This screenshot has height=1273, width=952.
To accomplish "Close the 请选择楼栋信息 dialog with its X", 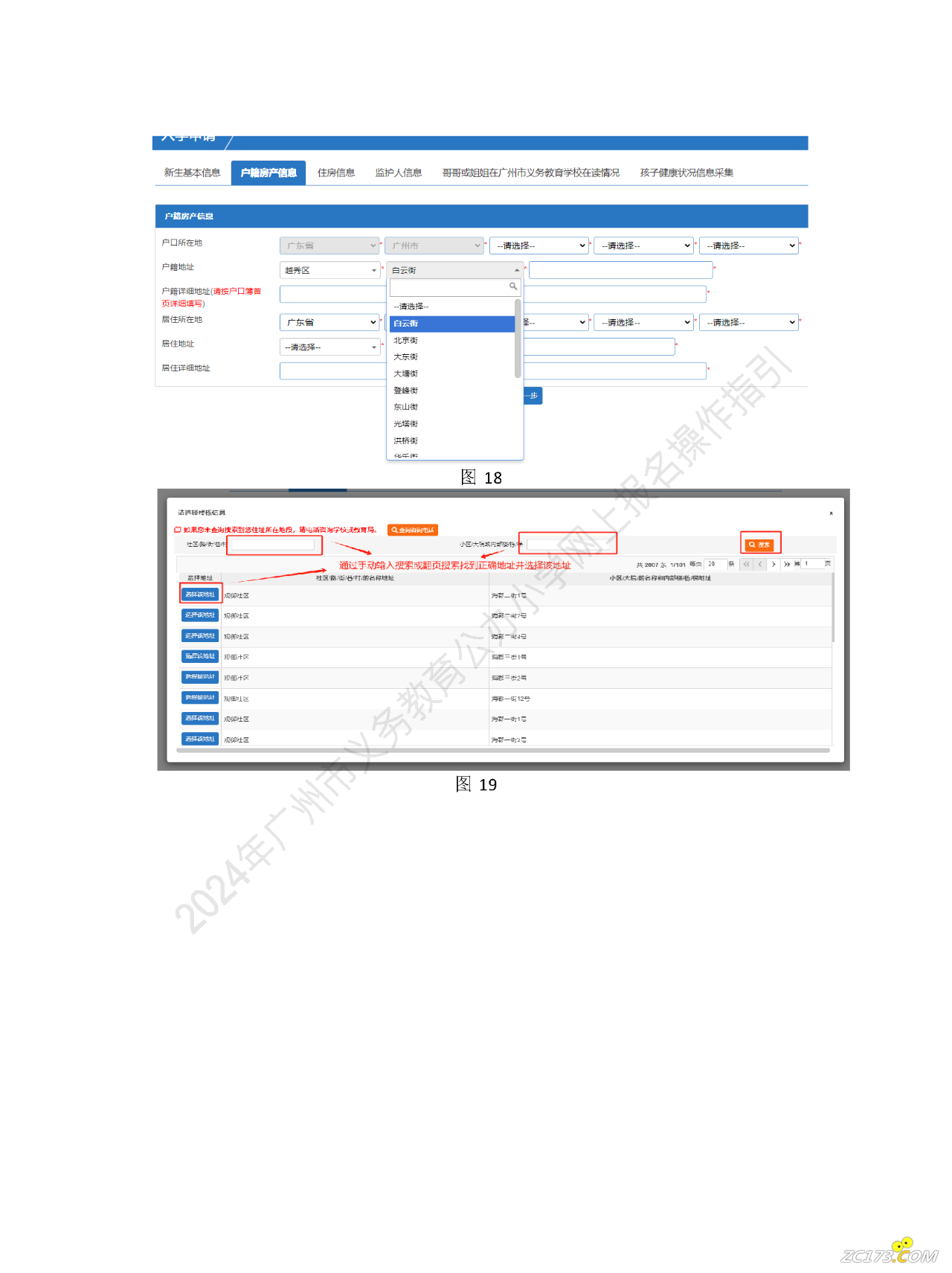I will tap(831, 513).
